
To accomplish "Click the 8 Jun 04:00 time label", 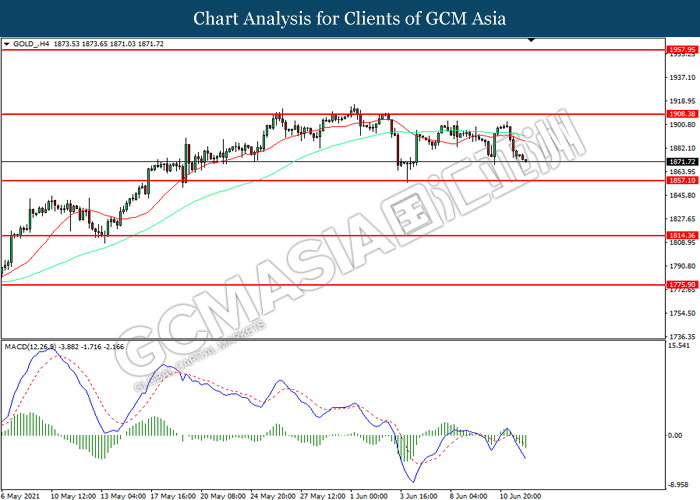I will tap(469, 496).
